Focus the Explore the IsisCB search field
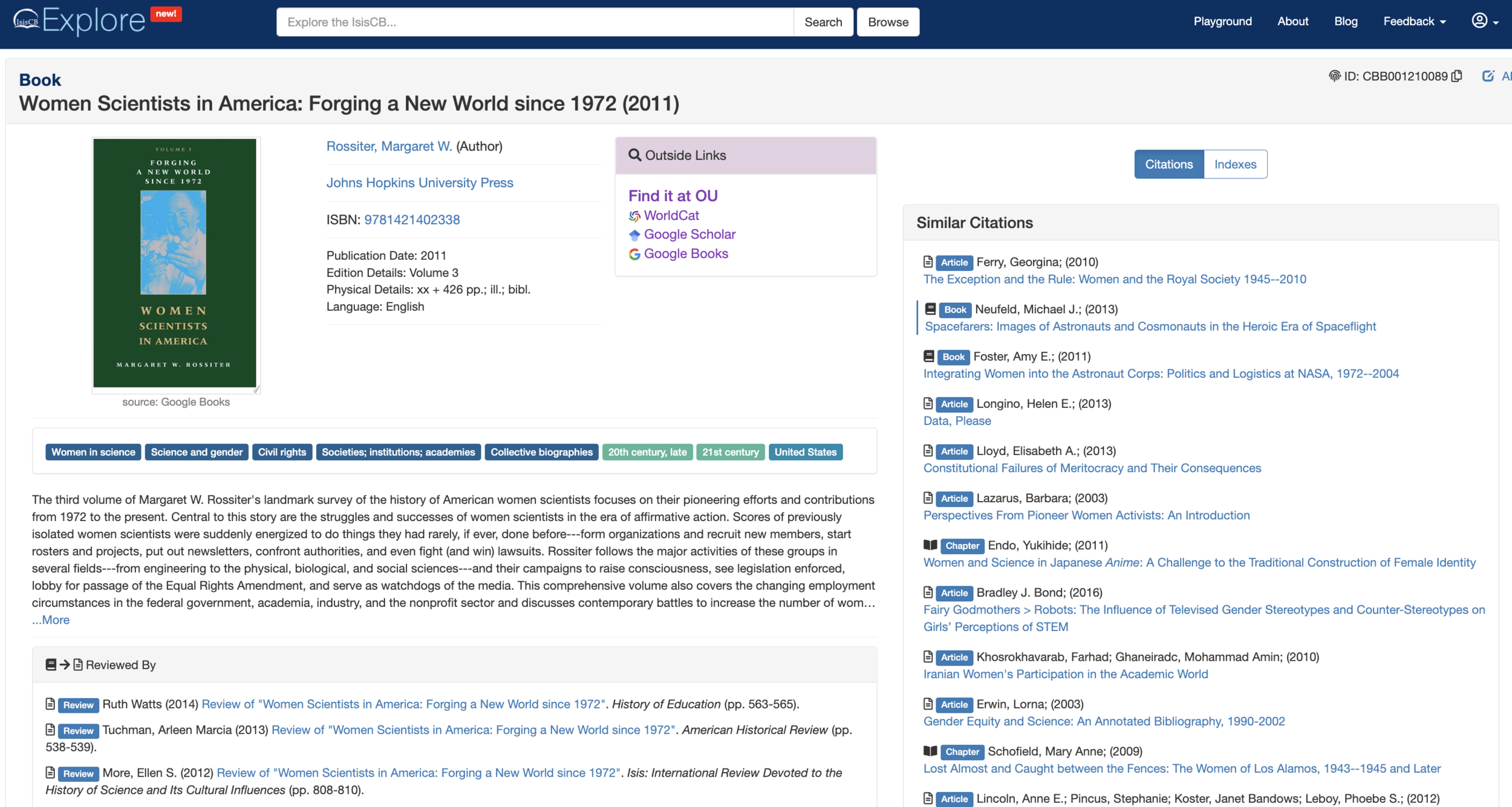1512x807 pixels. tap(535, 22)
